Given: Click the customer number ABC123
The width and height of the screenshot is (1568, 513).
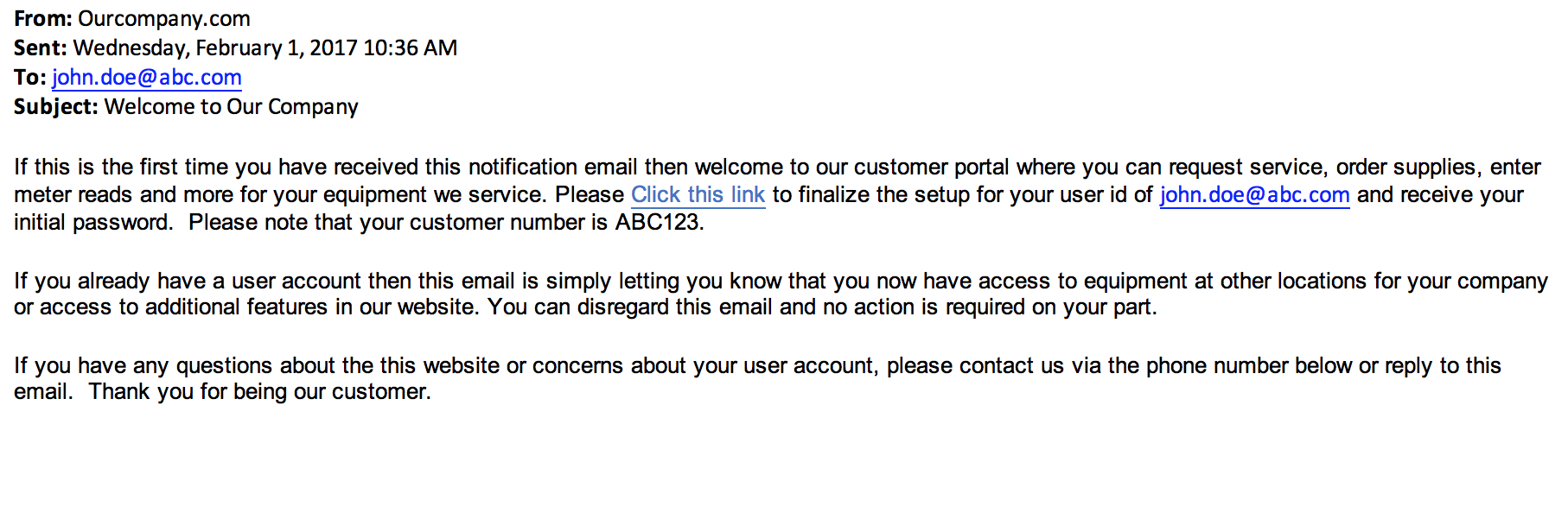Looking at the screenshot, I should click(x=660, y=222).
